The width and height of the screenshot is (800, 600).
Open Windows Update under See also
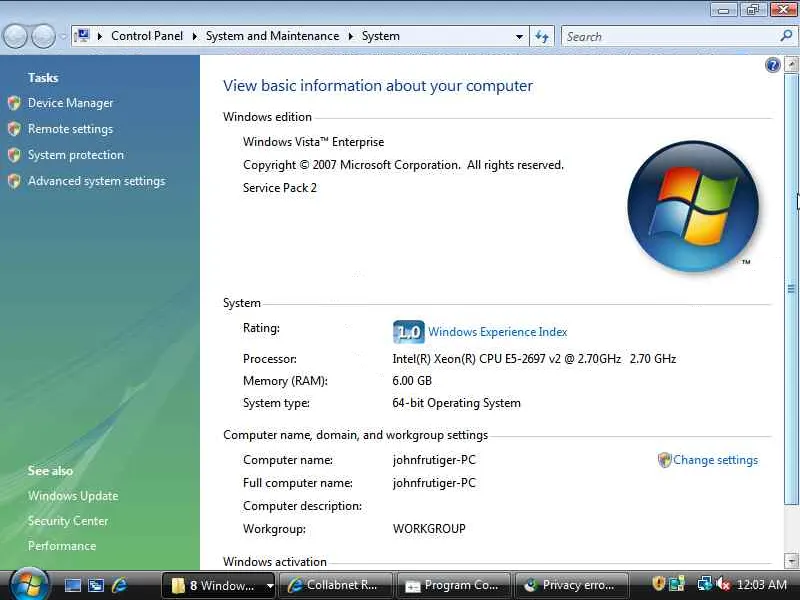(73, 496)
